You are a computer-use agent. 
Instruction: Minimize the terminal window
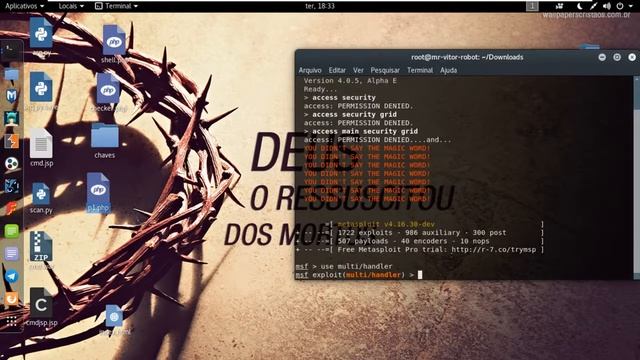pyautogui.click(x=602, y=57)
